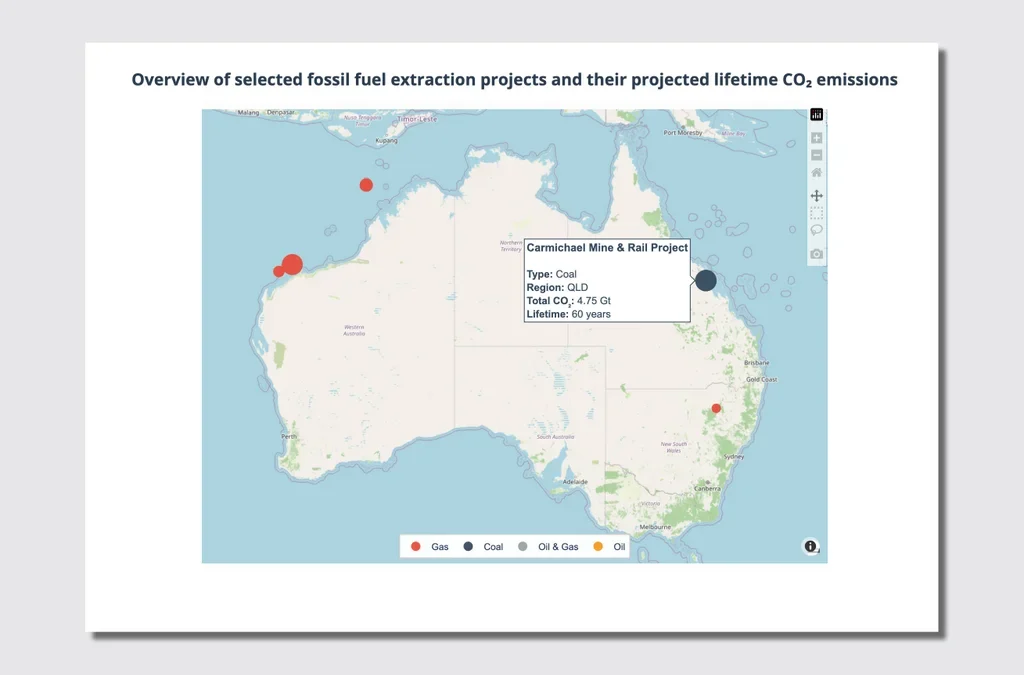Toggle the Coal legend entry
The height and width of the screenshot is (675, 1024).
483,546
